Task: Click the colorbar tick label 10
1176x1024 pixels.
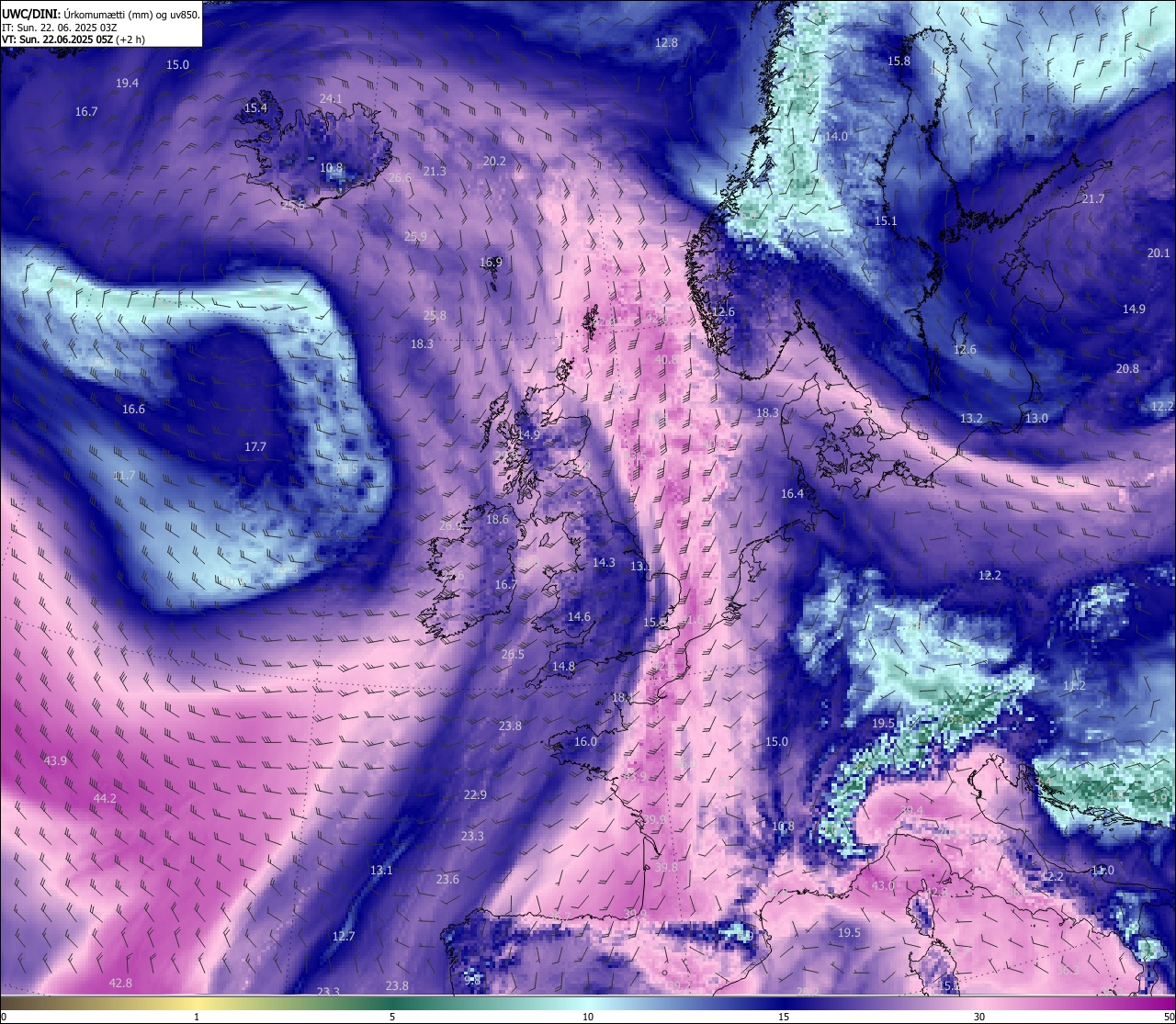Action: tap(588, 1017)
